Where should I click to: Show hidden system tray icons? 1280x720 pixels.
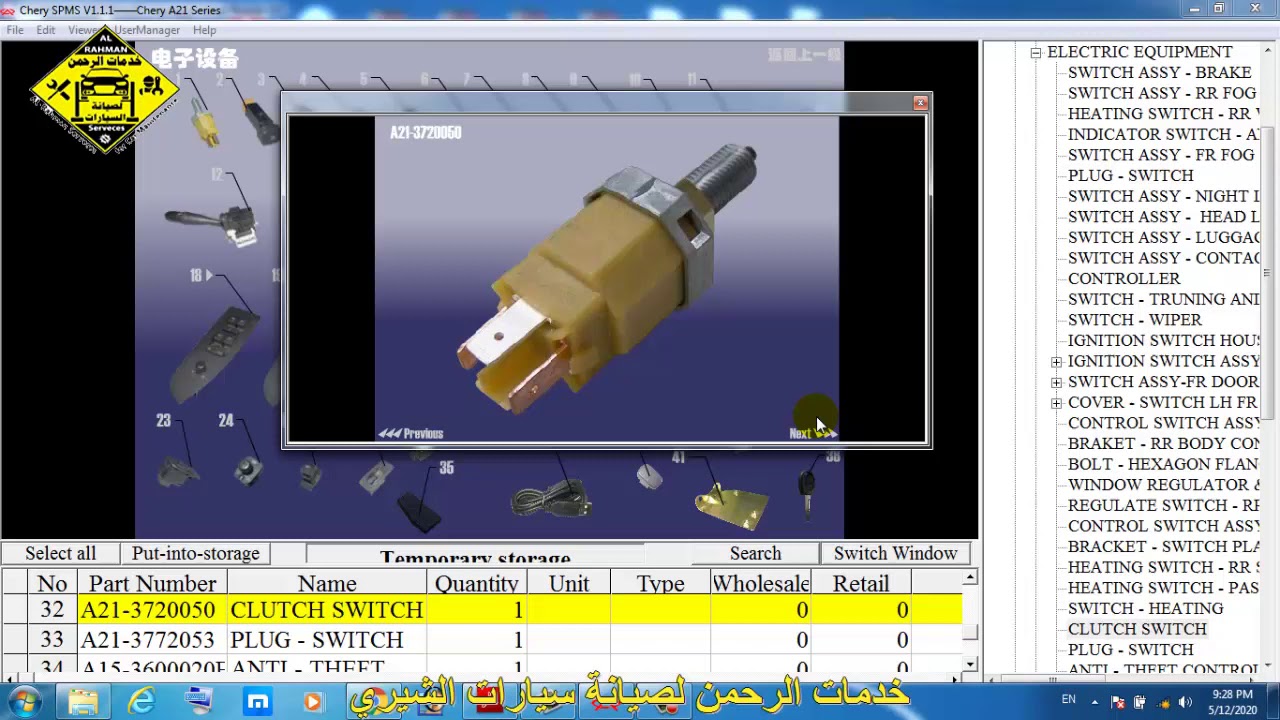(1095, 702)
